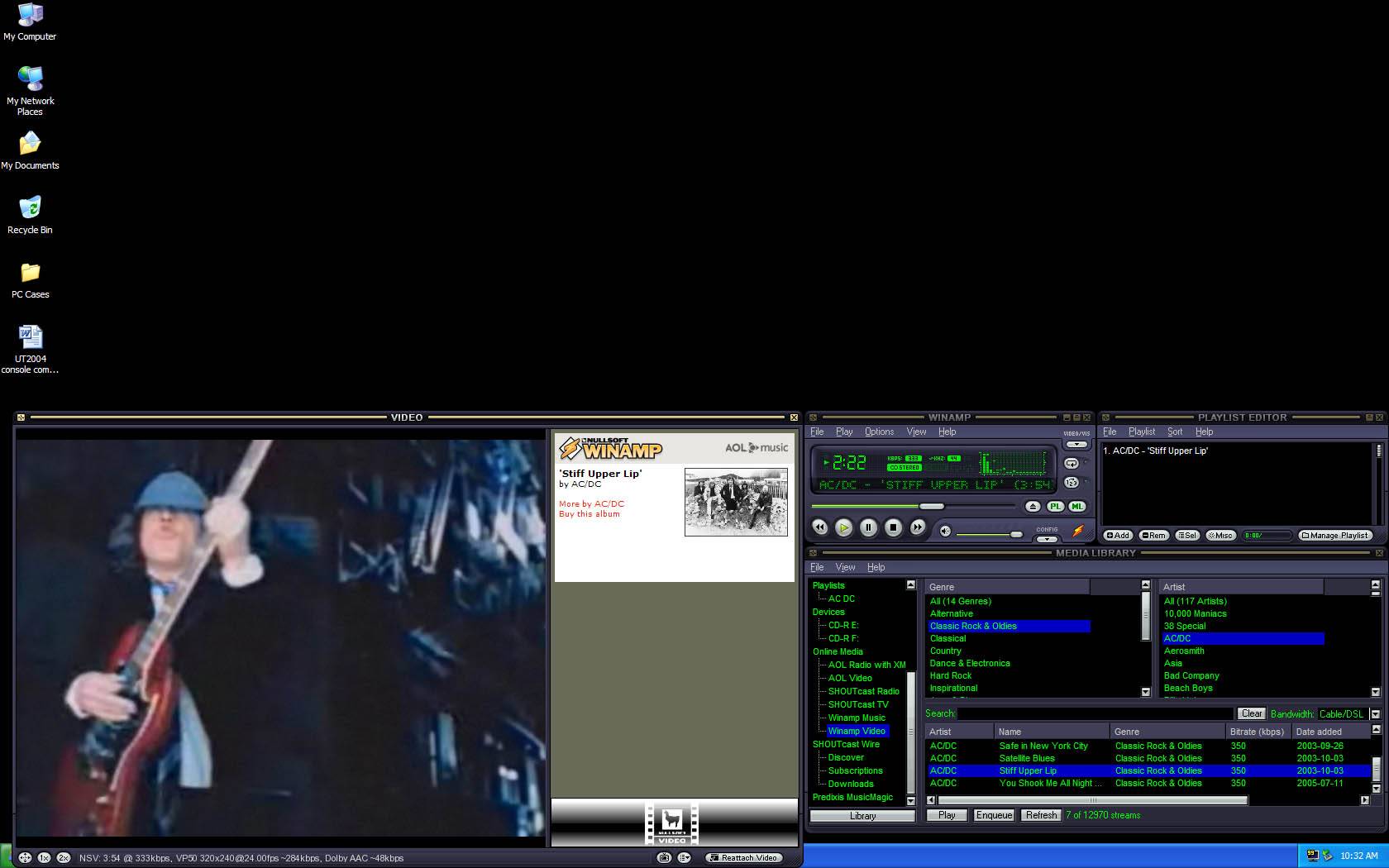
Task: Open PC Cases folder on desktop
Action: pos(30,280)
